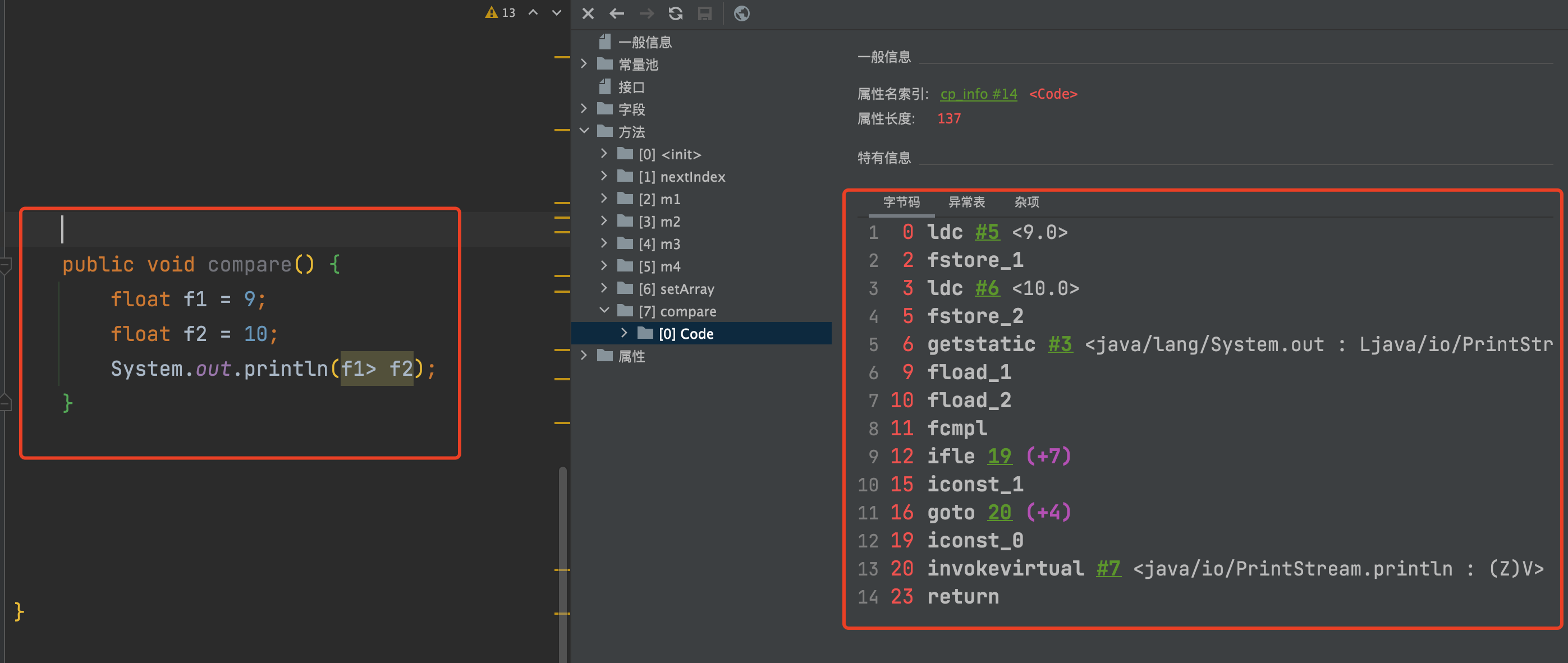Image resolution: width=1568 pixels, height=663 pixels.
Task: Expand the 属性 folder
Action: pyautogui.click(x=584, y=356)
